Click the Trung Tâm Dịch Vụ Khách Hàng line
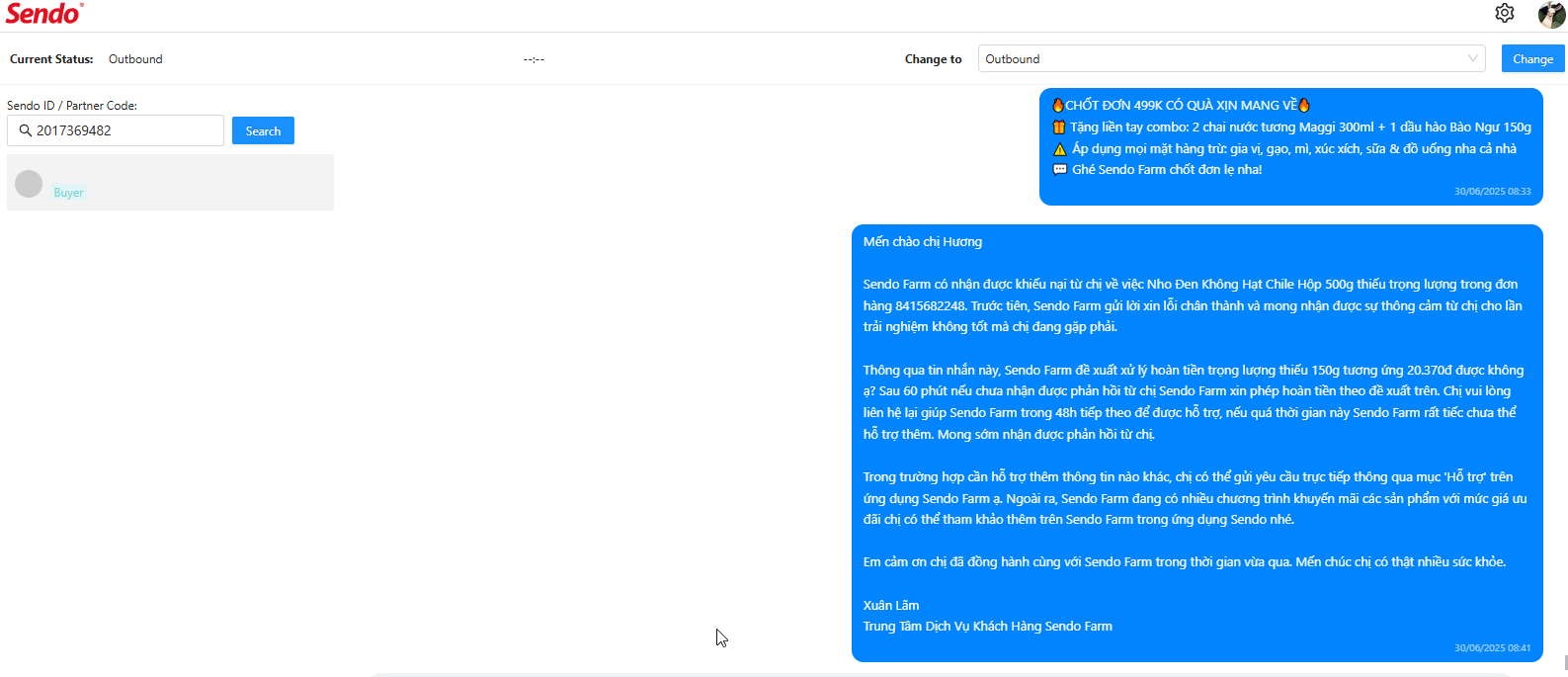Image resolution: width=1568 pixels, height=677 pixels. point(988,627)
